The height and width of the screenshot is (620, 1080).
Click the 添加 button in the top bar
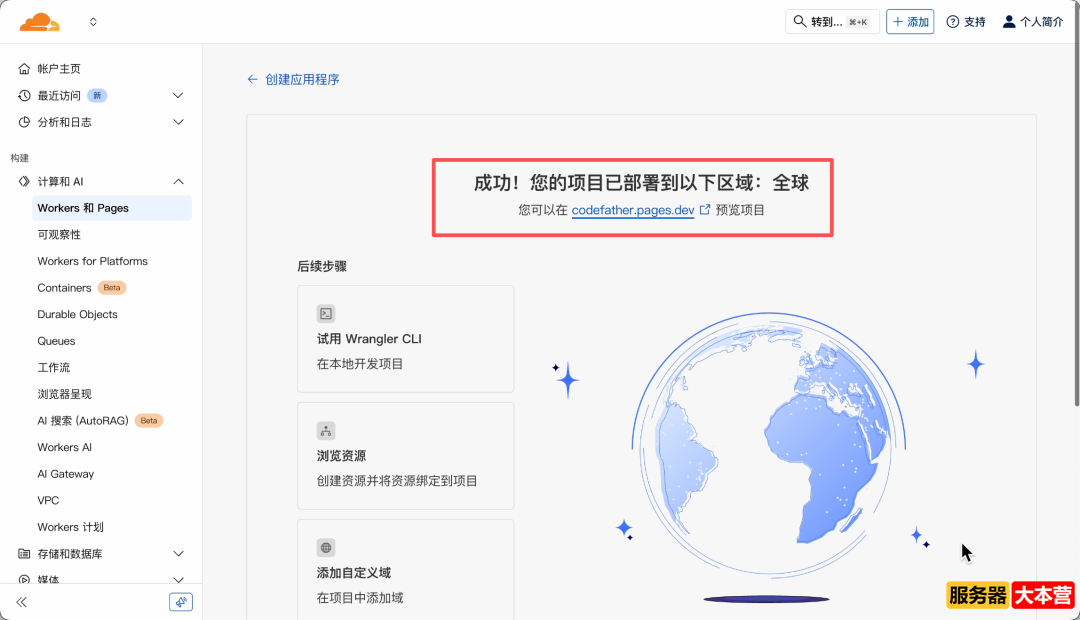tap(910, 20)
